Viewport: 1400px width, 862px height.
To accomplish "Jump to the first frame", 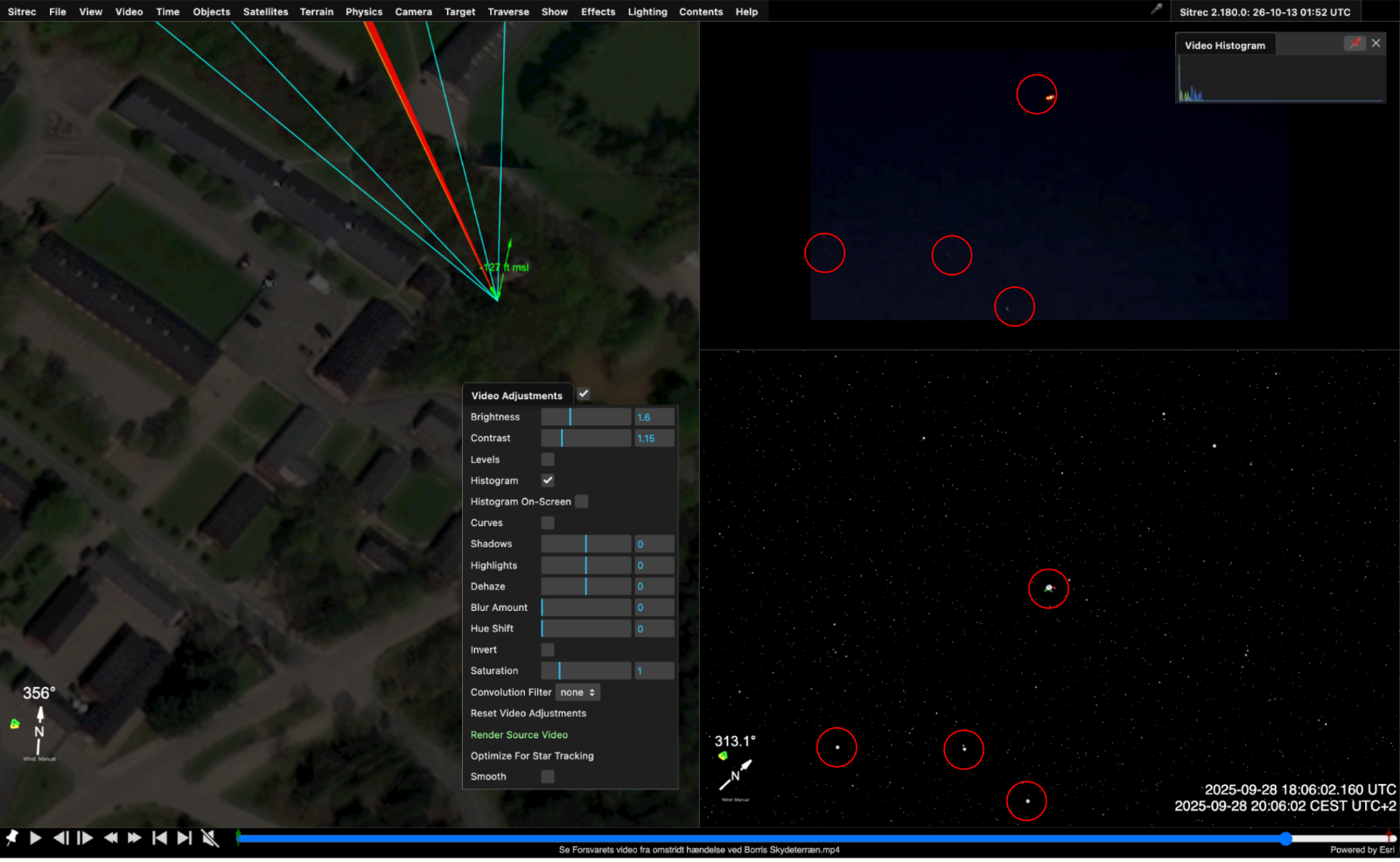I will [159, 837].
